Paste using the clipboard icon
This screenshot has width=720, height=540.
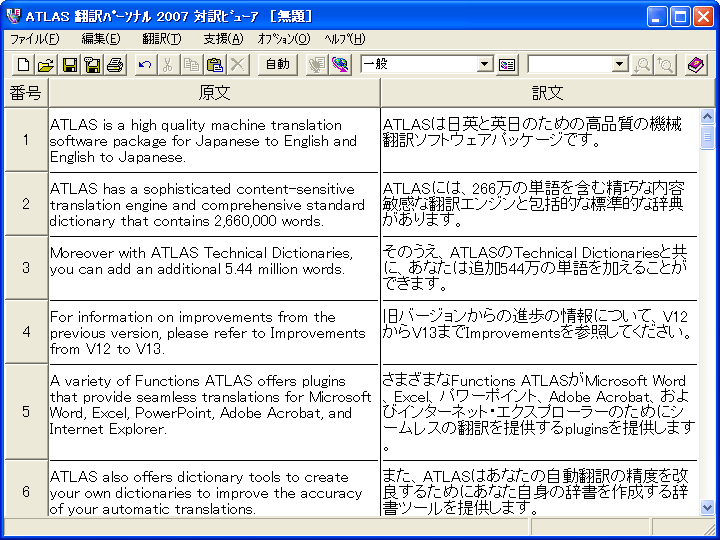coord(214,65)
